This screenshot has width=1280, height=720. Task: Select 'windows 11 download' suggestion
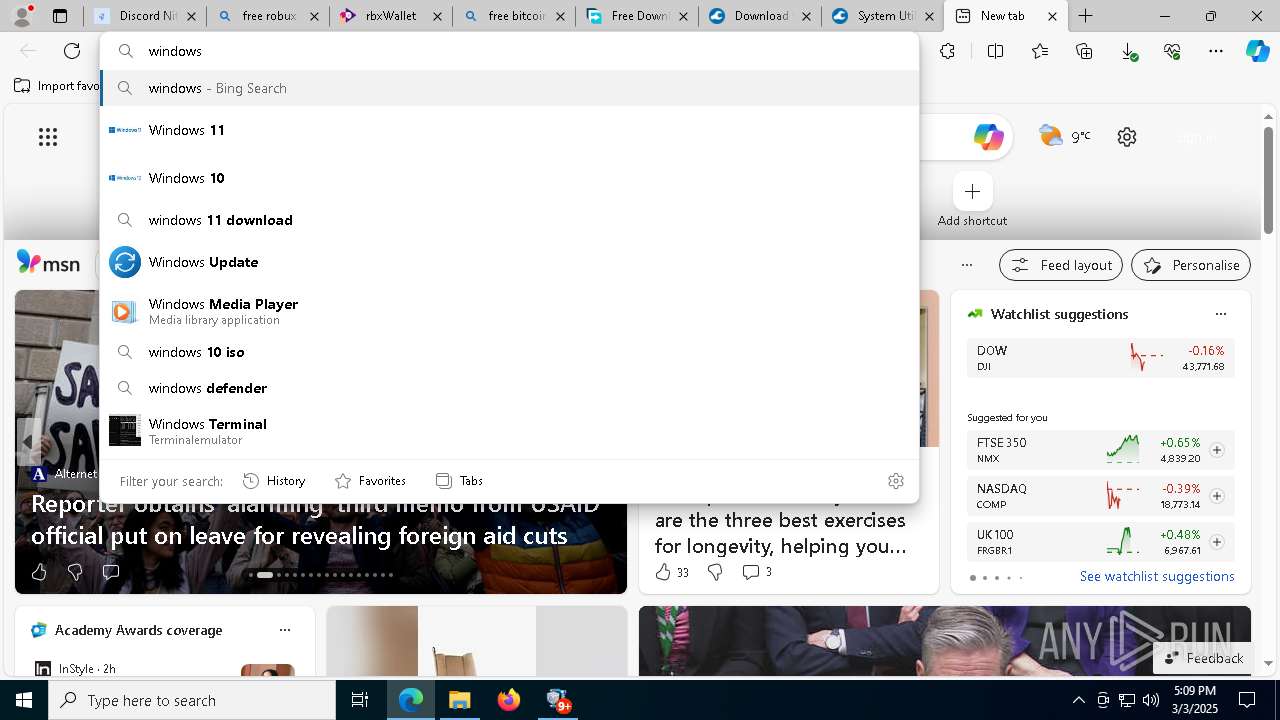coord(510,220)
